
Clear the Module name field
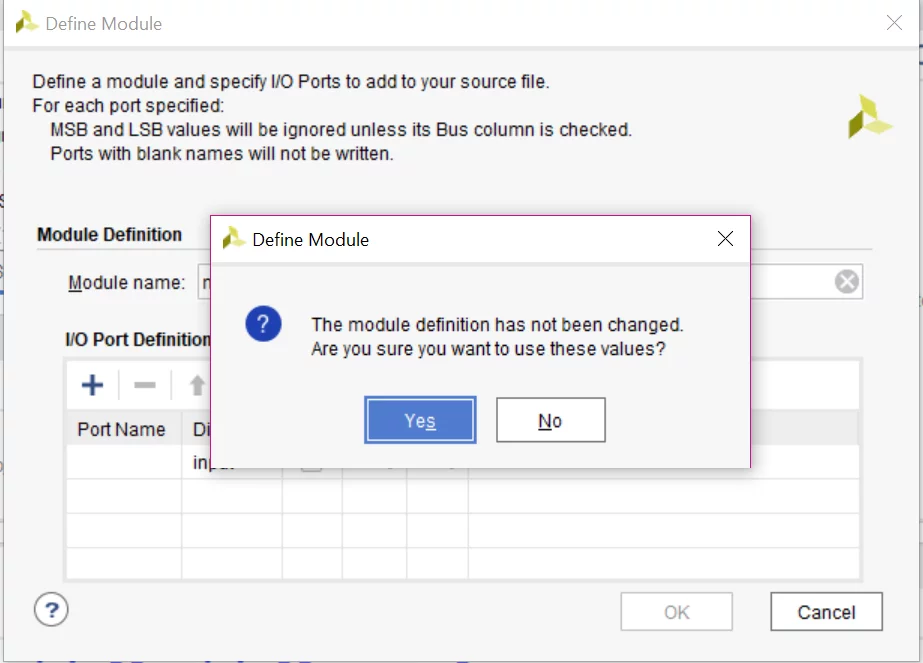(x=846, y=283)
